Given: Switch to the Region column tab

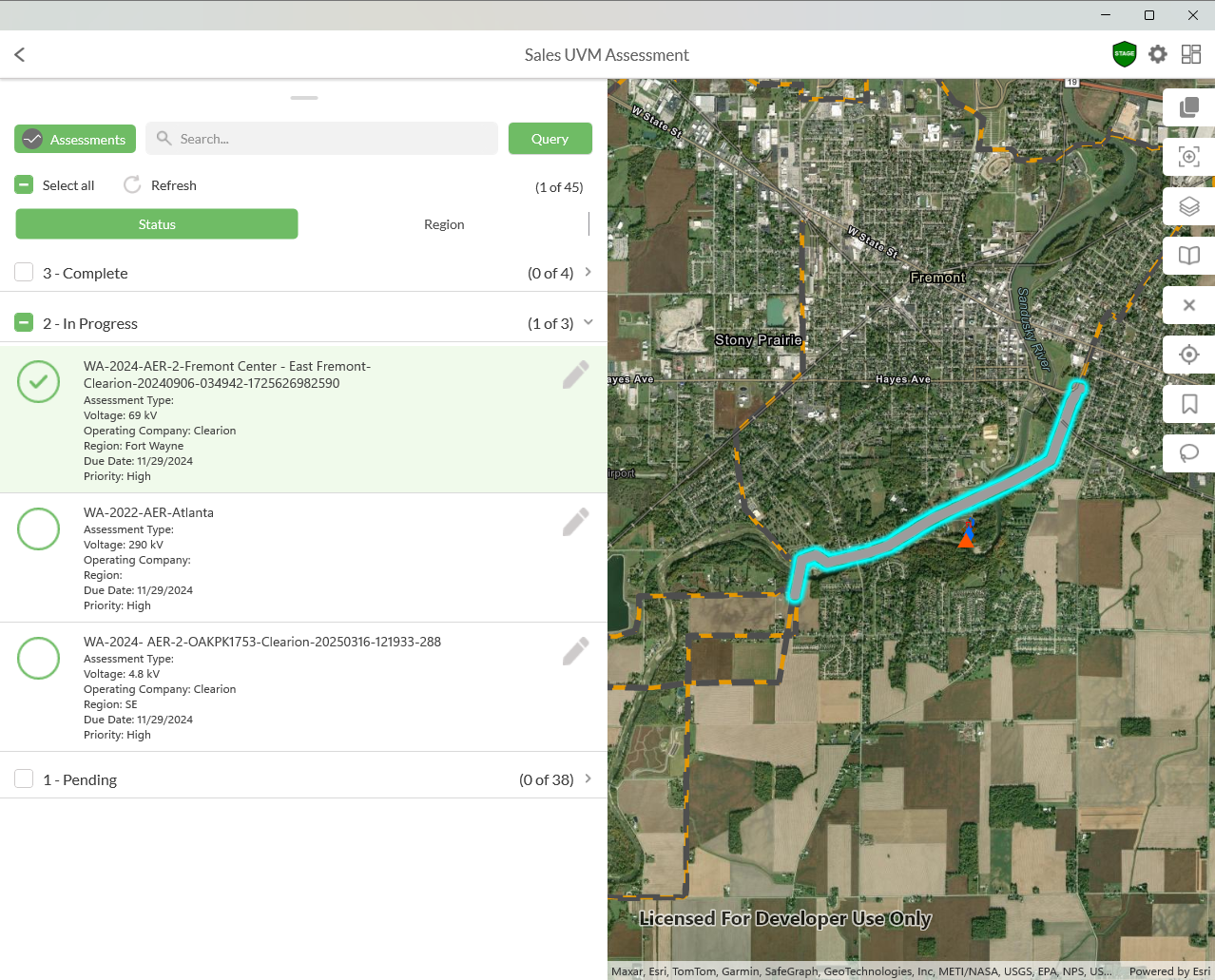Looking at the screenshot, I should (x=444, y=224).
